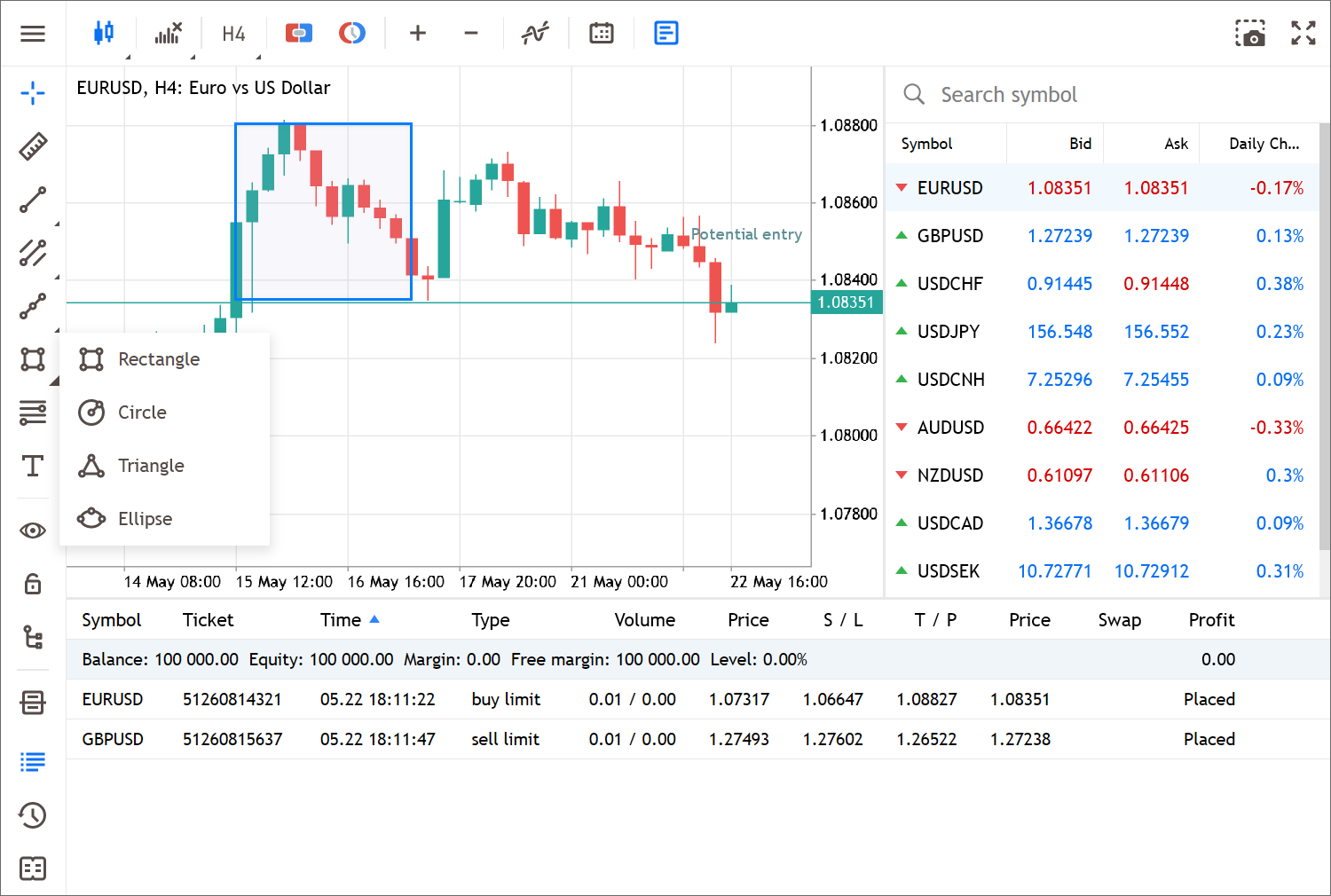Enter fullscreen mode using expand icon
Image resolution: width=1331 pixels, height=896 pixels.
1303,34
